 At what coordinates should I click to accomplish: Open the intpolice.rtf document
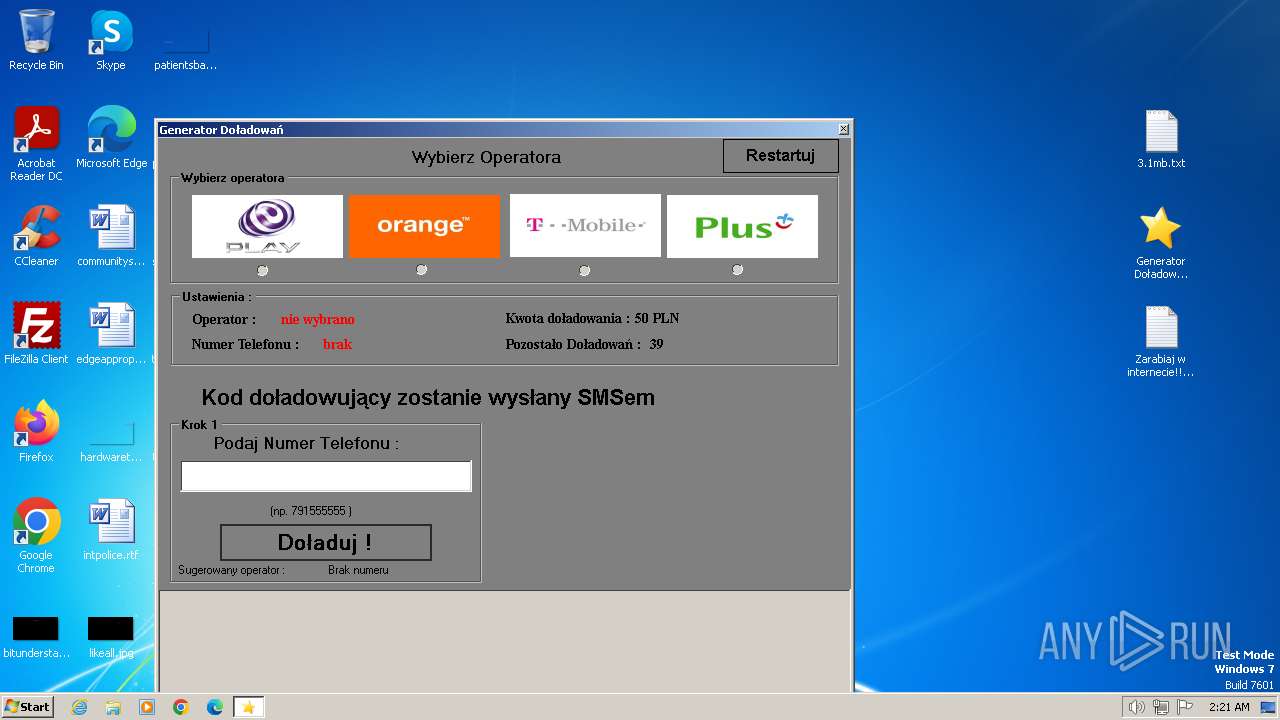tap(111, 530)
